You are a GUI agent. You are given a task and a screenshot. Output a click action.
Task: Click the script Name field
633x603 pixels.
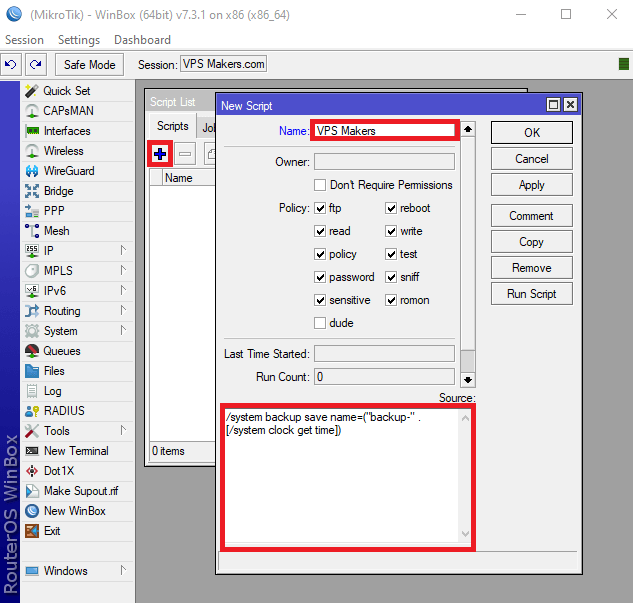(384, 130)
